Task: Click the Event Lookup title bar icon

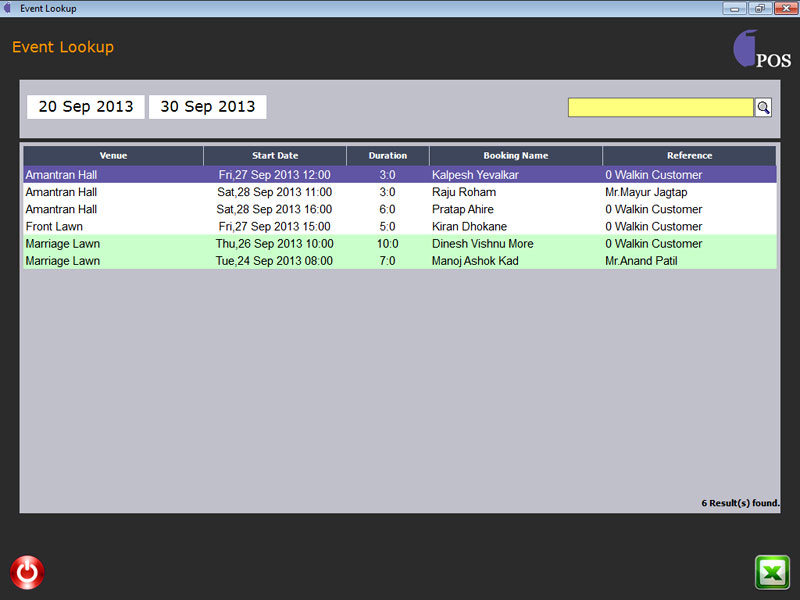Action: [x=9, y=8]
